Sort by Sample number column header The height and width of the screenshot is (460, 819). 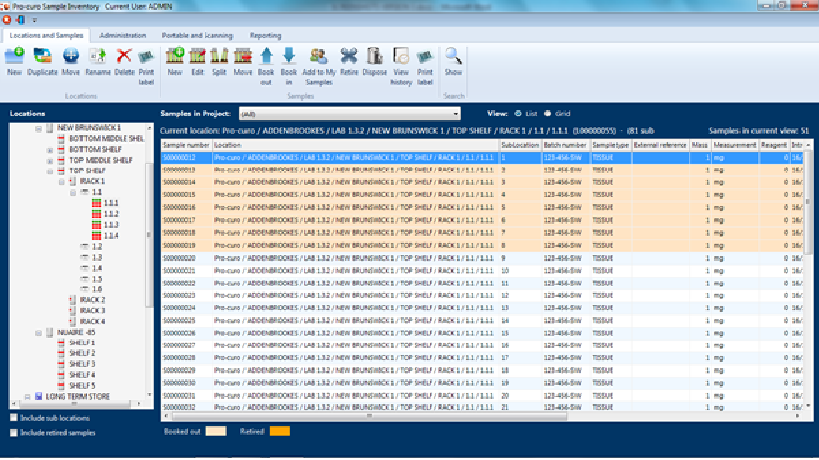[186, 146]
